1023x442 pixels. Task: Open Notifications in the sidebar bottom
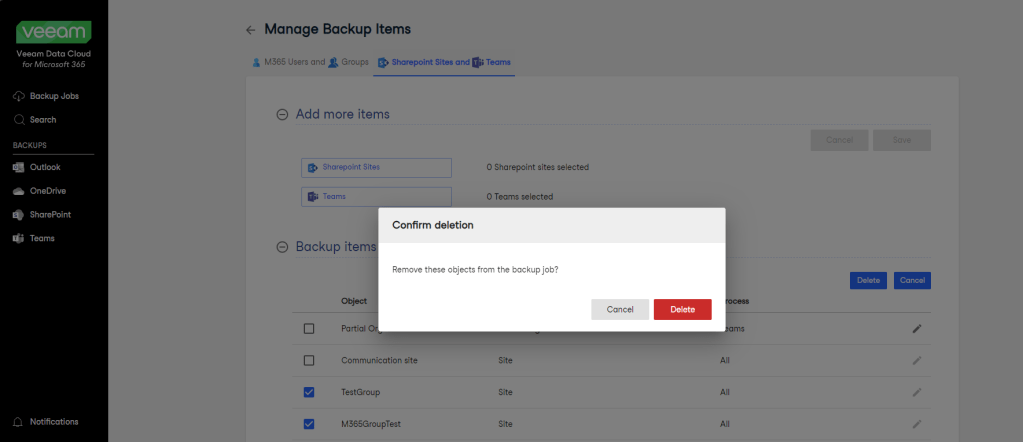click(x=53, y=422)
